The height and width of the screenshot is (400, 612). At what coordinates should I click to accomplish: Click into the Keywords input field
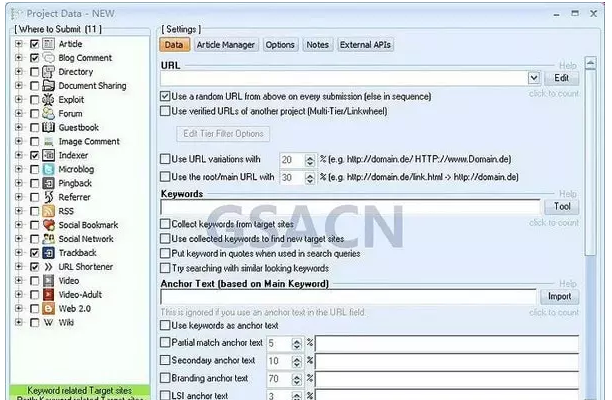[x=350, y=207]
